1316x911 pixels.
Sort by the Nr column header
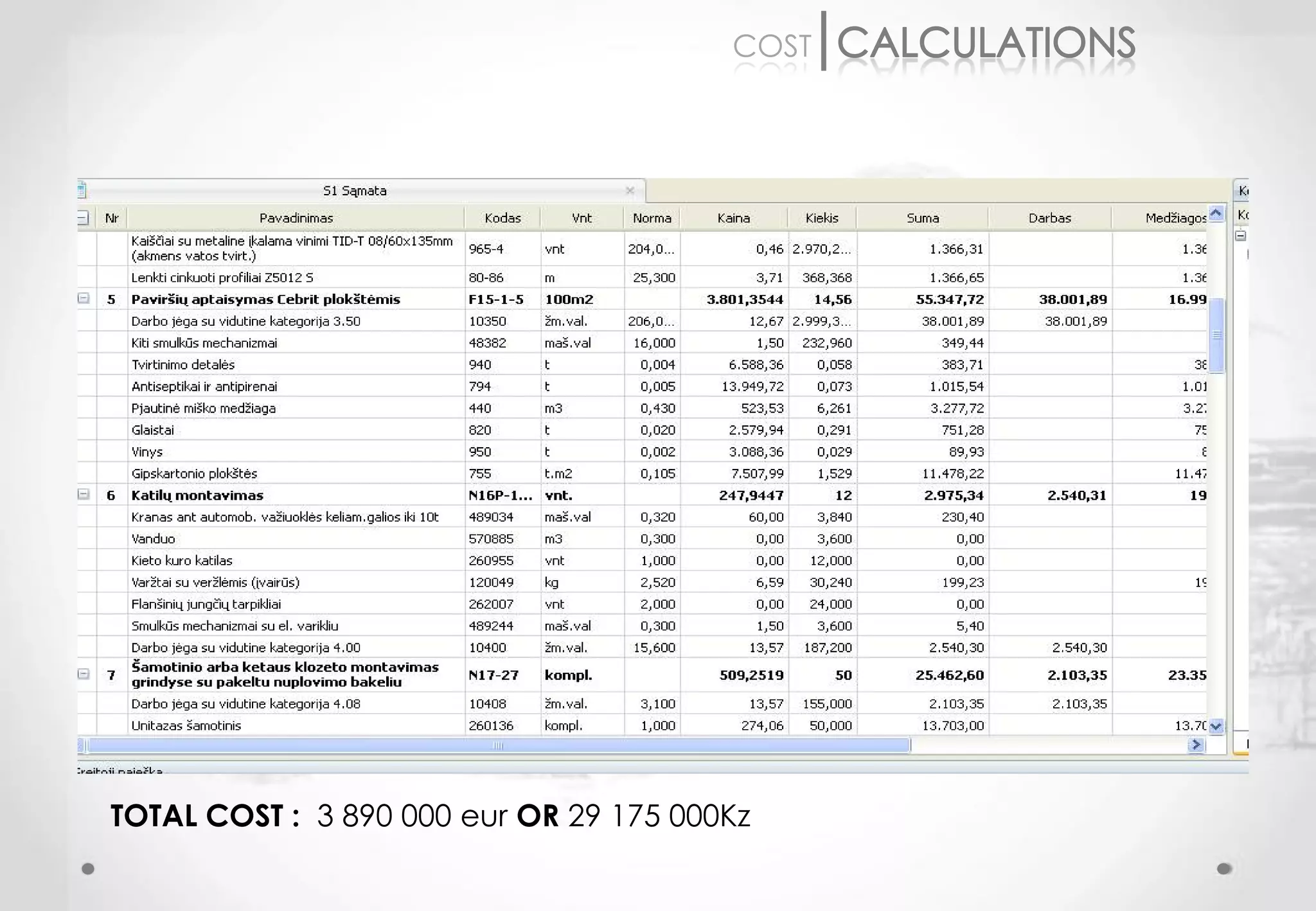tap(112, 218)
